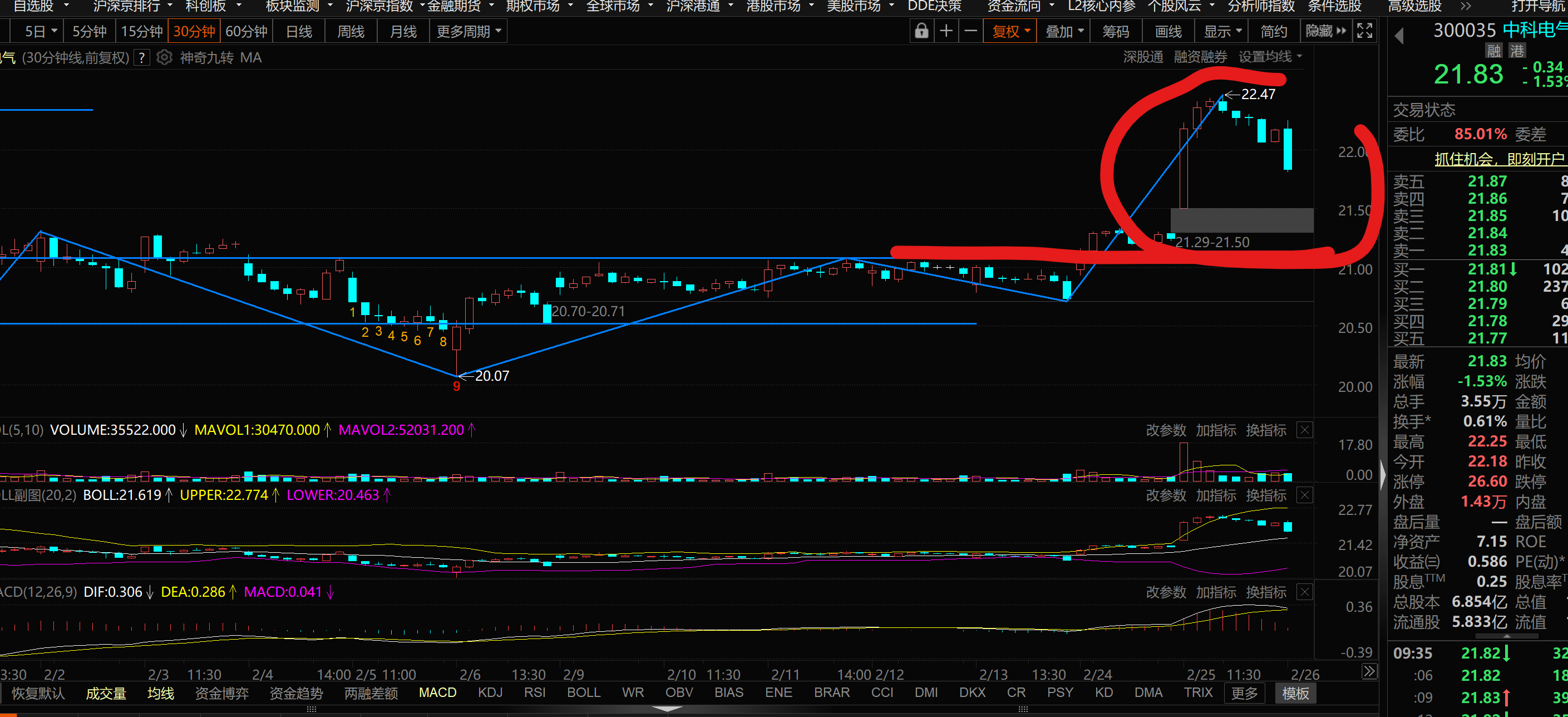Zoom in chart with plus icon

tap(946, 31)
